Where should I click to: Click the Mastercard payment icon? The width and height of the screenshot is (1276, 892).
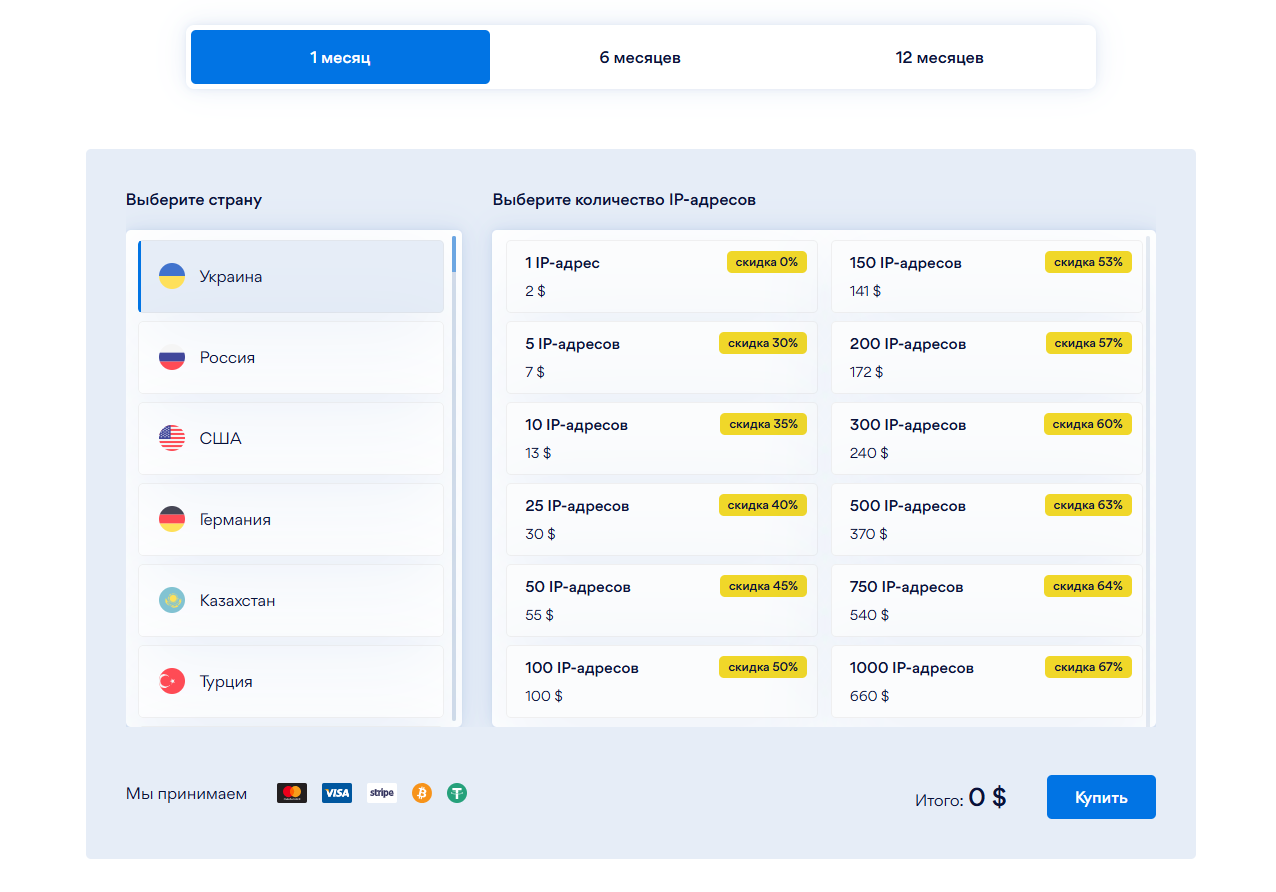pos(292,793)
